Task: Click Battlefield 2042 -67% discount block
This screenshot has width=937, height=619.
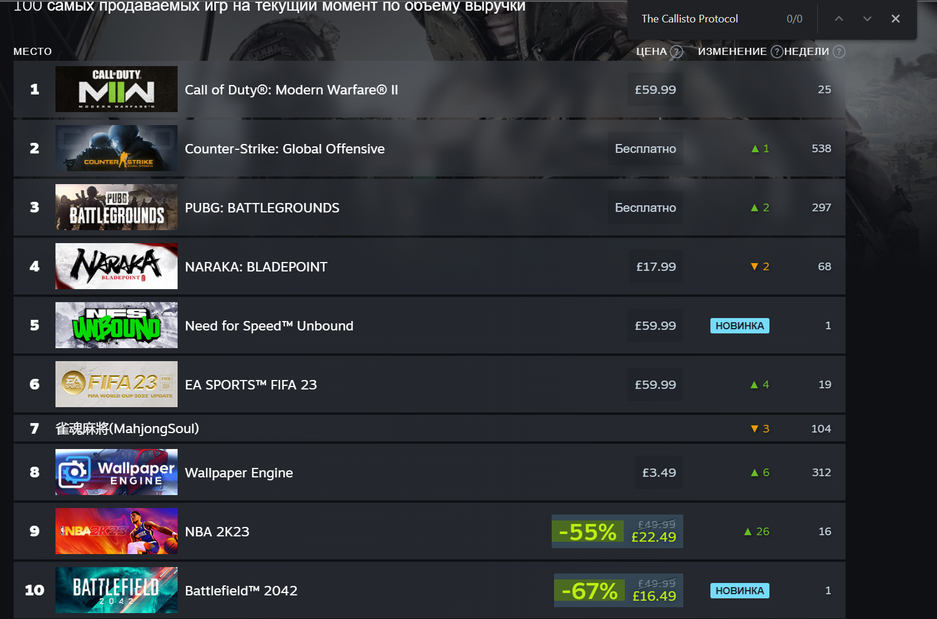Action: (618, 590)
